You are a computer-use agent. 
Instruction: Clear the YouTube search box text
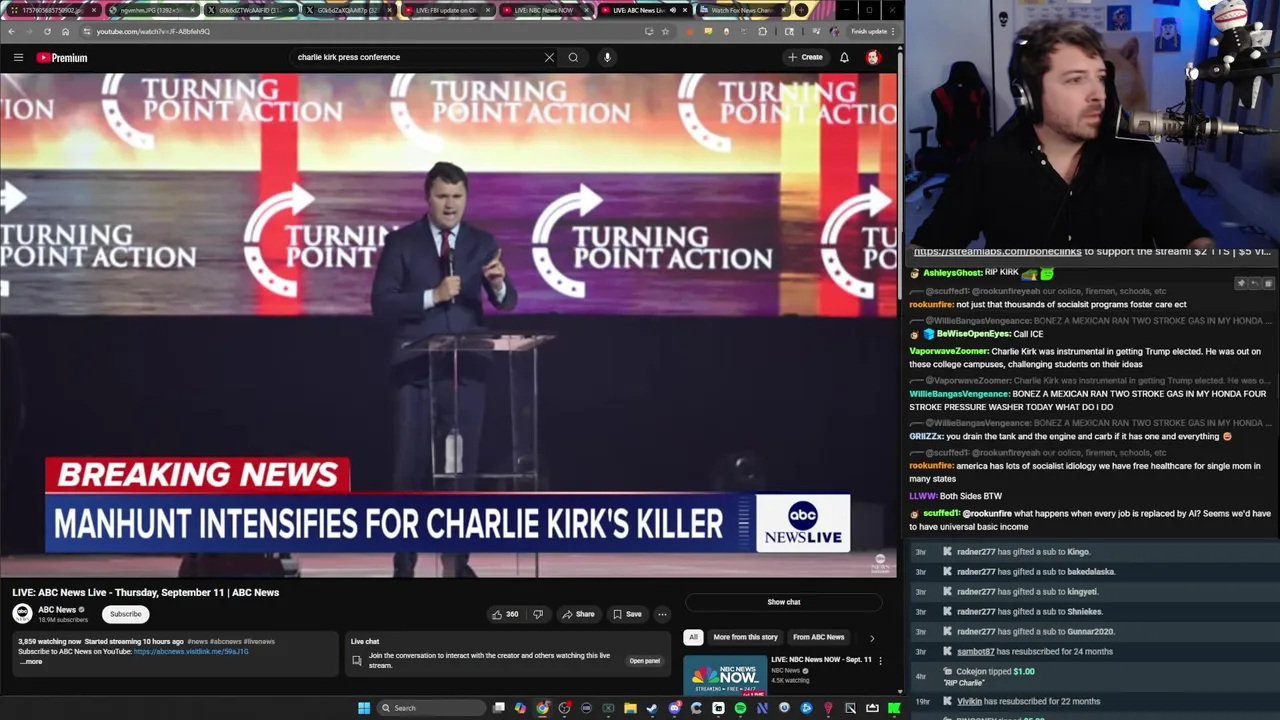(549, 57)
